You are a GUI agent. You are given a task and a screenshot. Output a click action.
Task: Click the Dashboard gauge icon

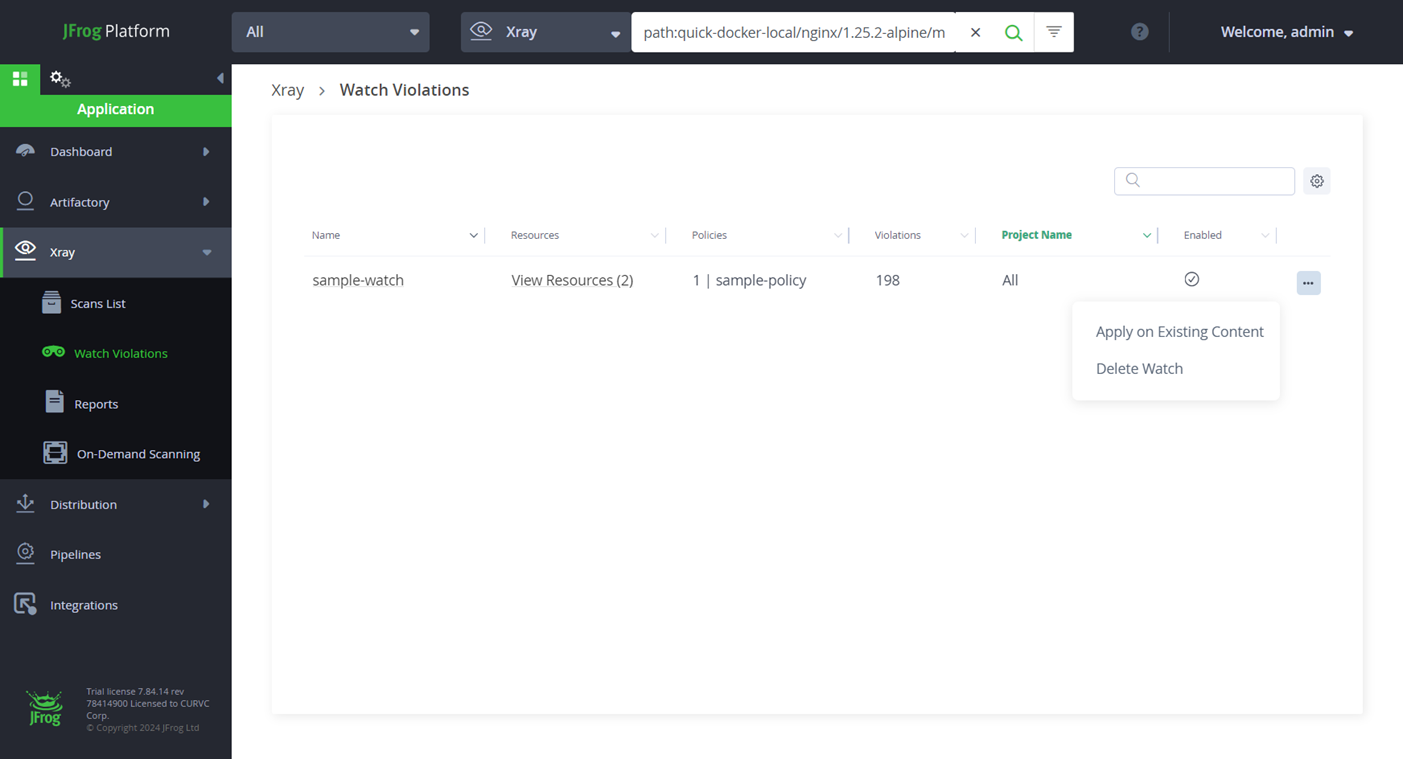26,151
